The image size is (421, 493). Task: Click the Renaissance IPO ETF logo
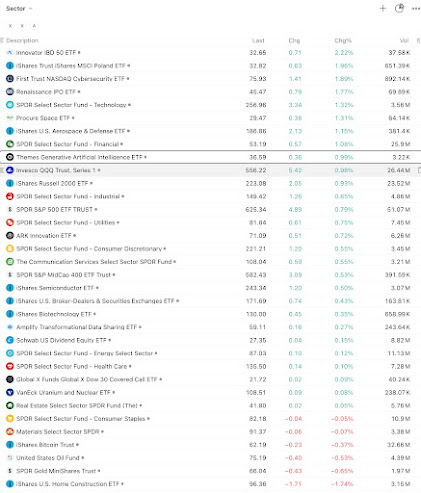(x=10, y=92)
